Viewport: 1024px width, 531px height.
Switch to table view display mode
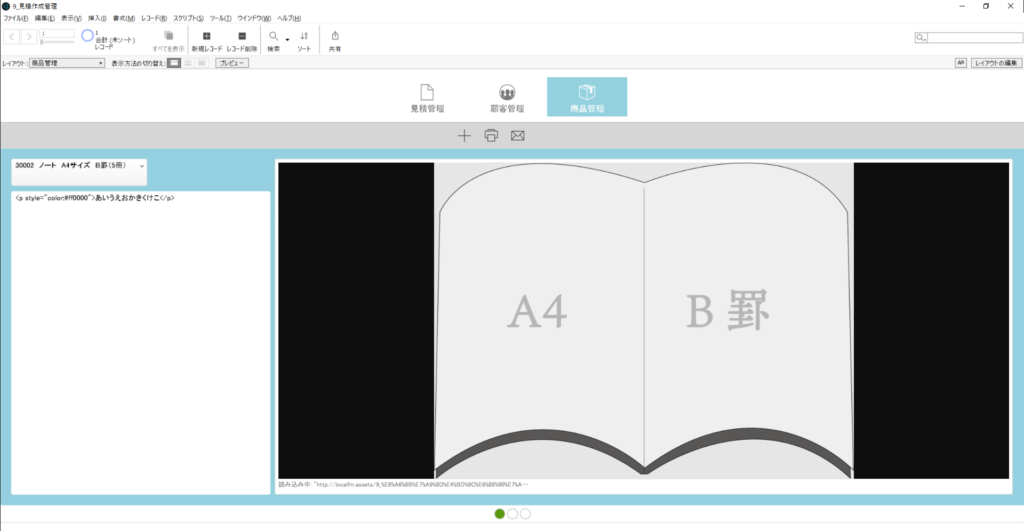201,63
